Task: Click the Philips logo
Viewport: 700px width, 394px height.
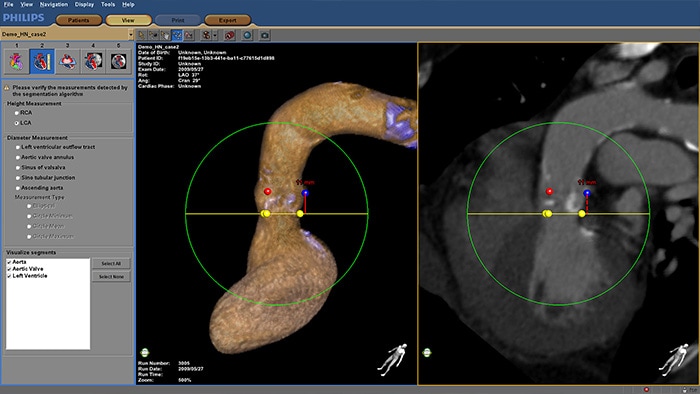Action: pos(24,18)
